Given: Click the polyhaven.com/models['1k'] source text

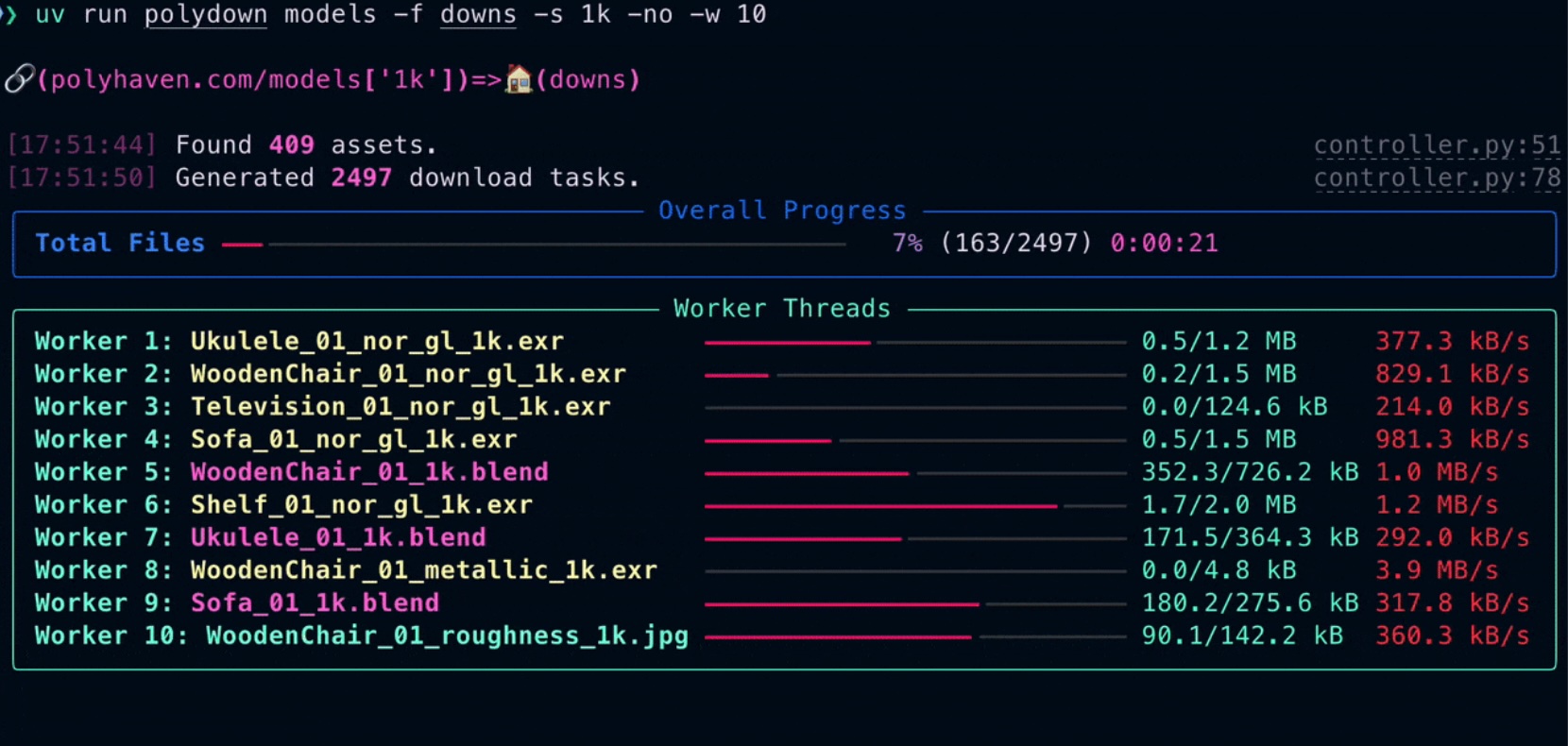Looking at the screenshot, I should pyautogui.click(x=253, y=79).
